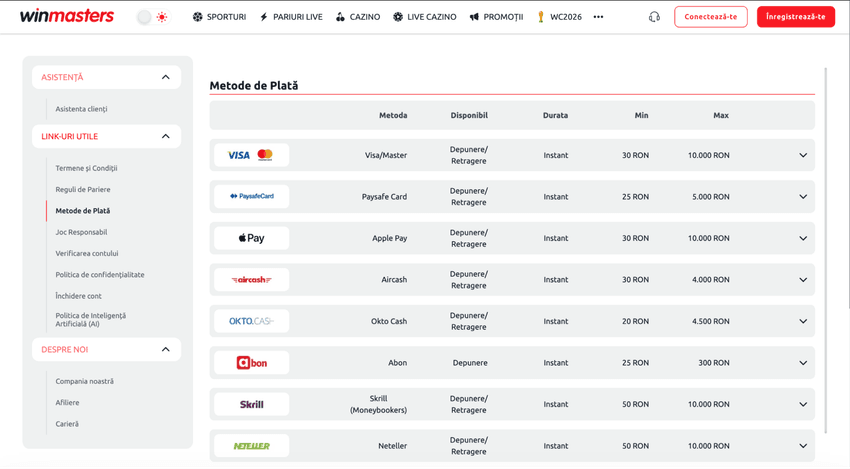This screenshot has width=850, height=469.
Task: Click the Înregistrează-te button
Action: [x=796, y=17]
